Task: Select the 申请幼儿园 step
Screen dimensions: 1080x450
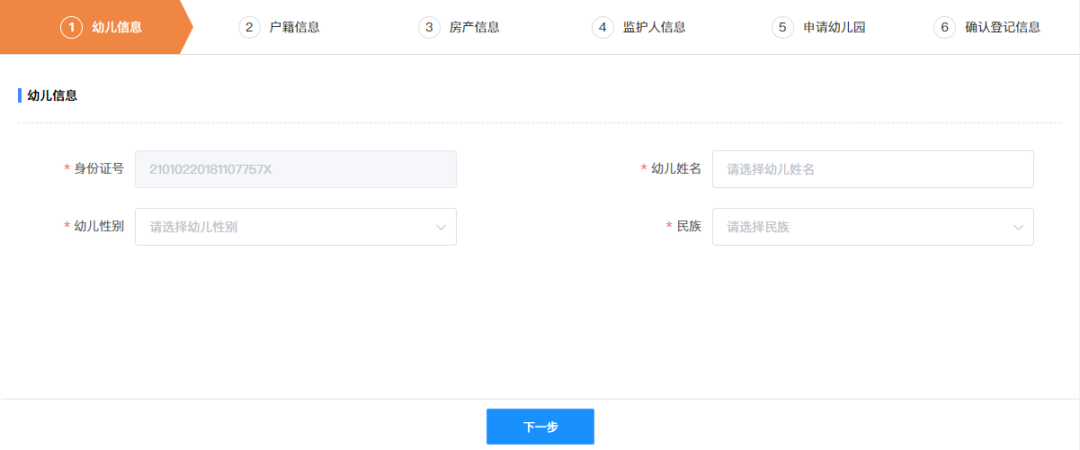Action: [834, 27]
